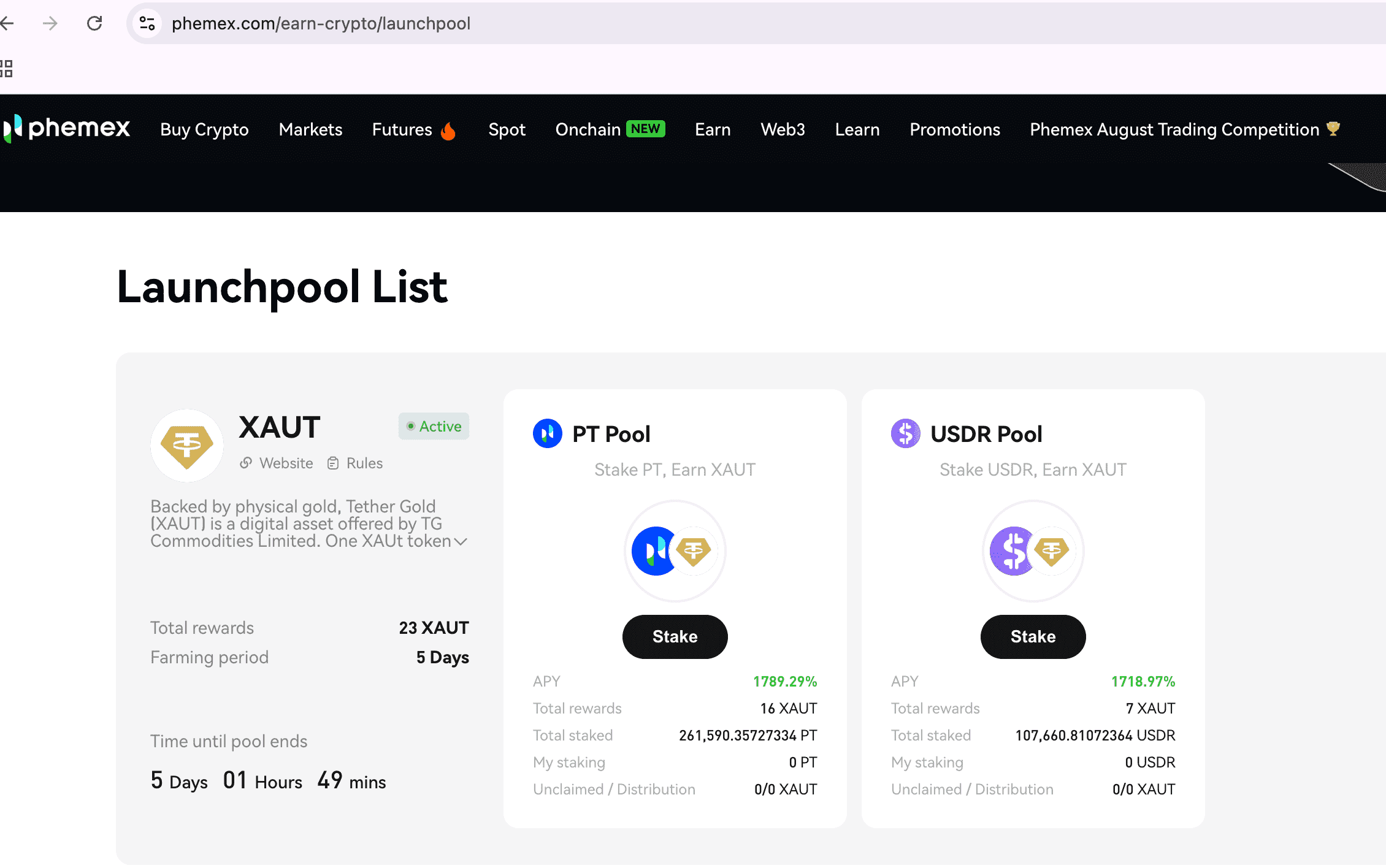Reload the Phemex launchpool page
1386x868 pixels.
94,23
